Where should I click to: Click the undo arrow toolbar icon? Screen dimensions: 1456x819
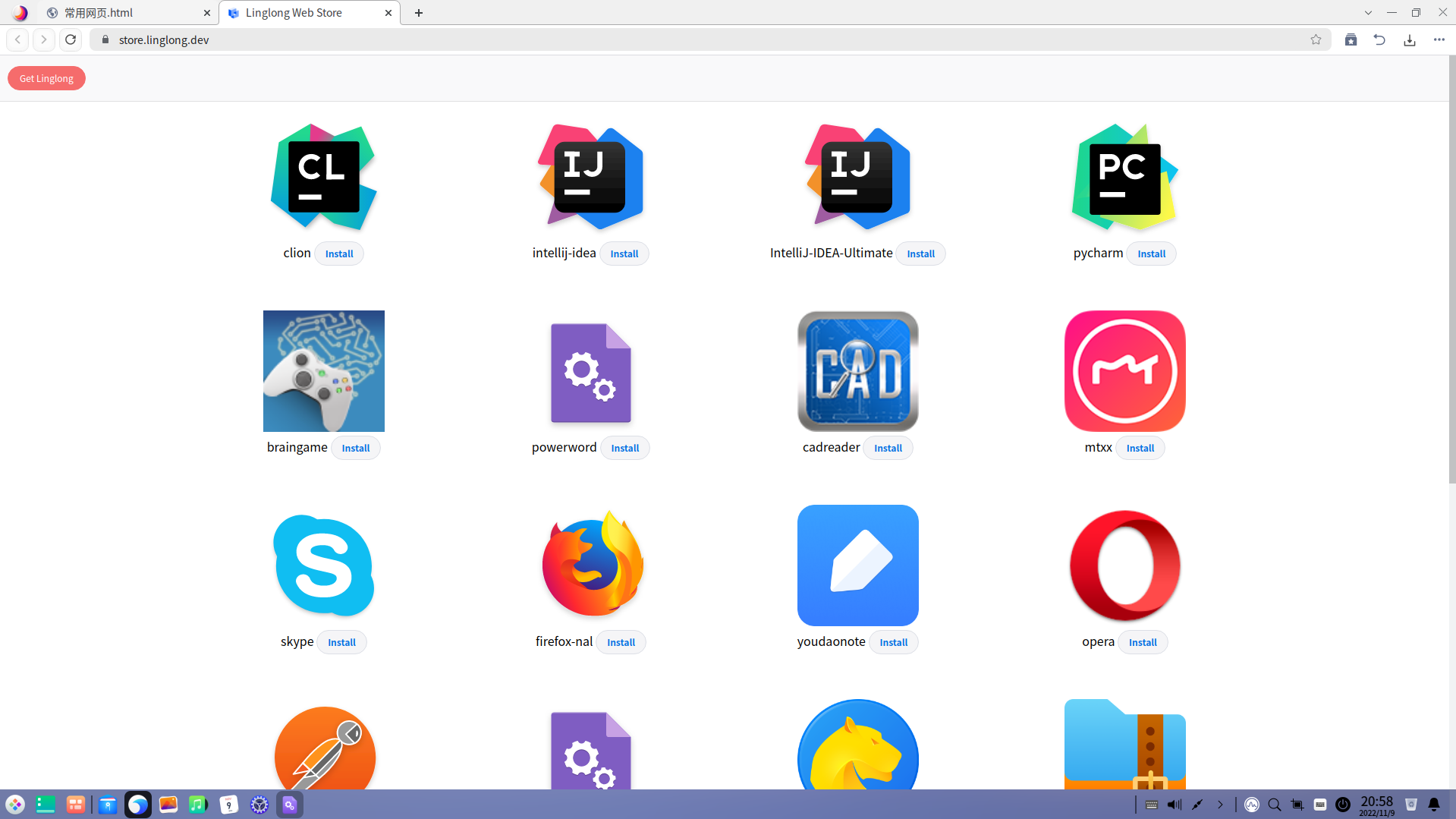point(1379,39)
